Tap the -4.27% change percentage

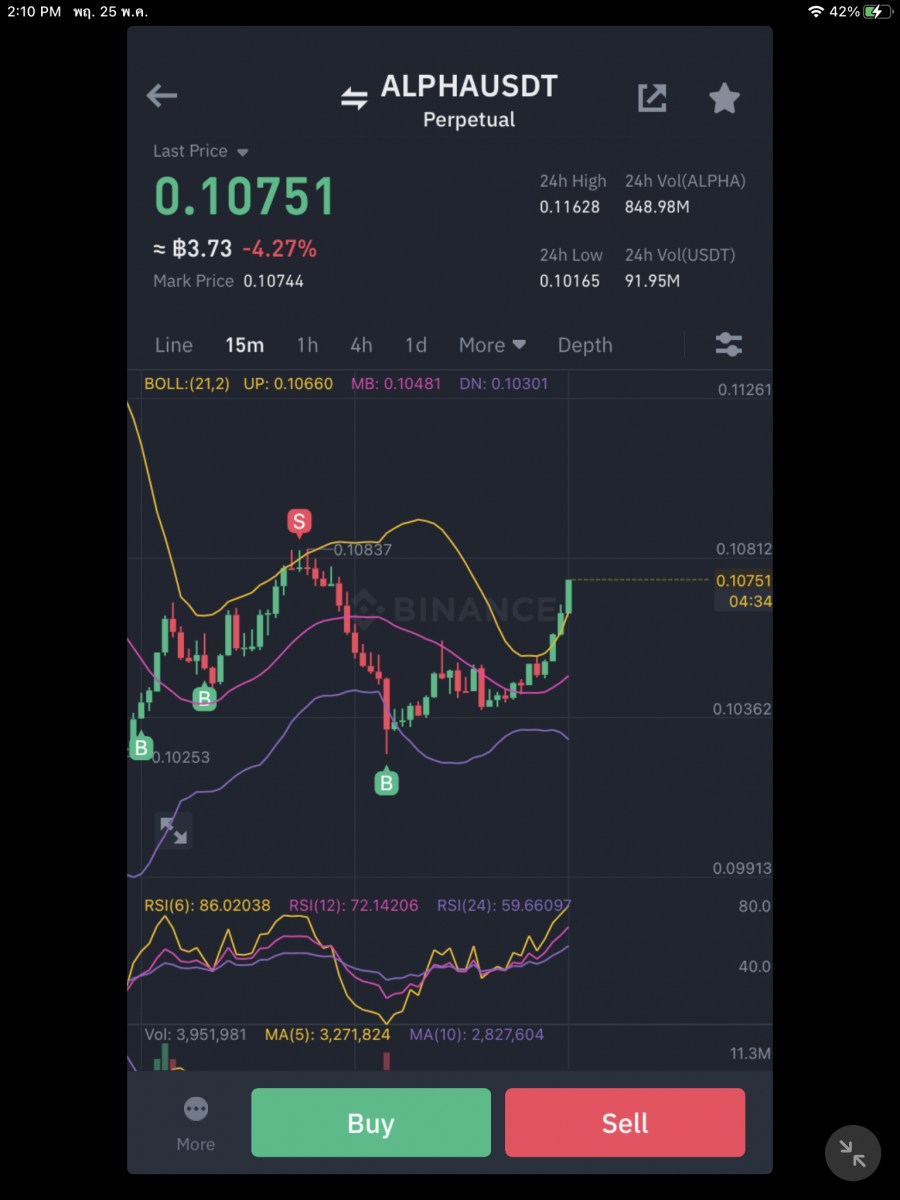pyautogui.click(x=279, y=248)
